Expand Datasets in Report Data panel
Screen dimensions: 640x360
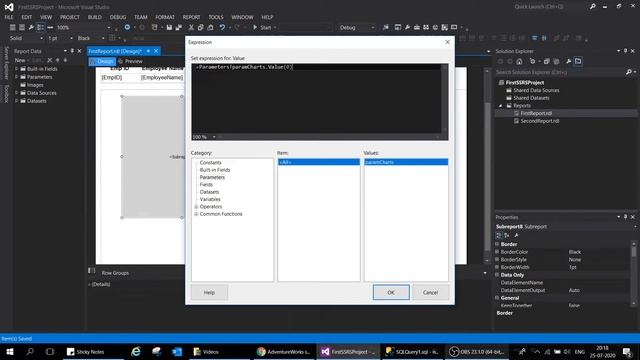click(16, 101)
